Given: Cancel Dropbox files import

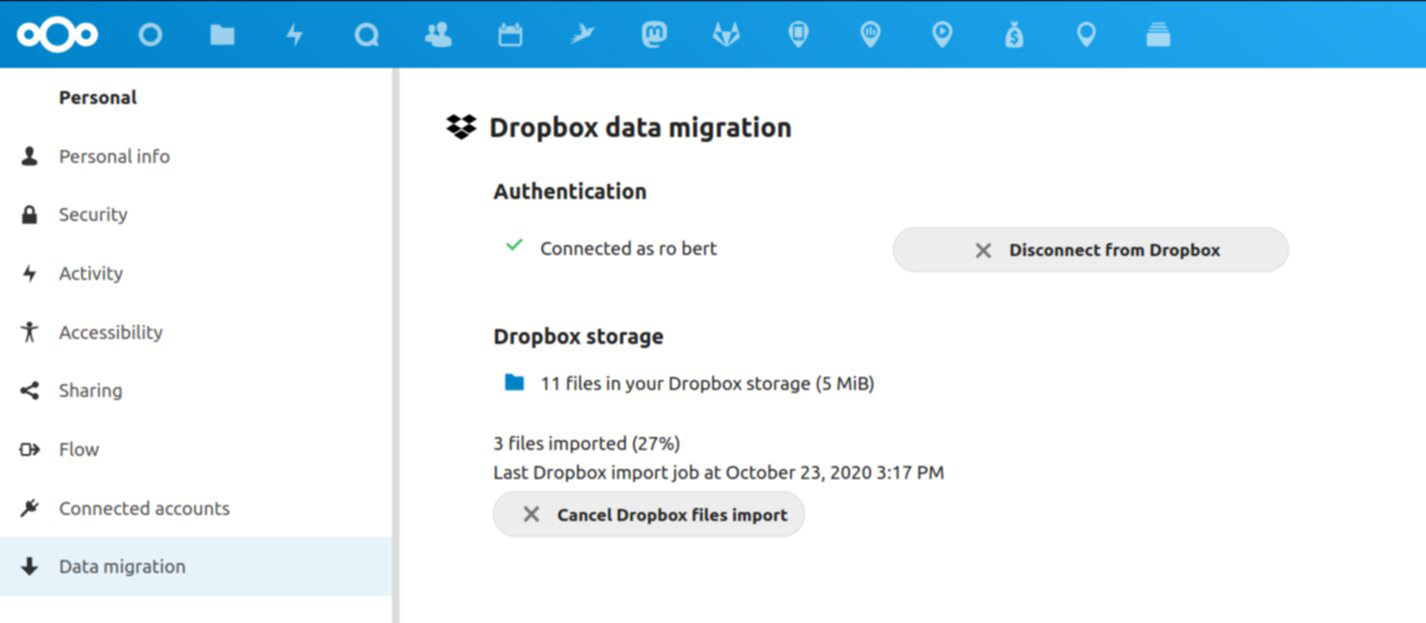Looking at the screenshot, I should (649, 514).
